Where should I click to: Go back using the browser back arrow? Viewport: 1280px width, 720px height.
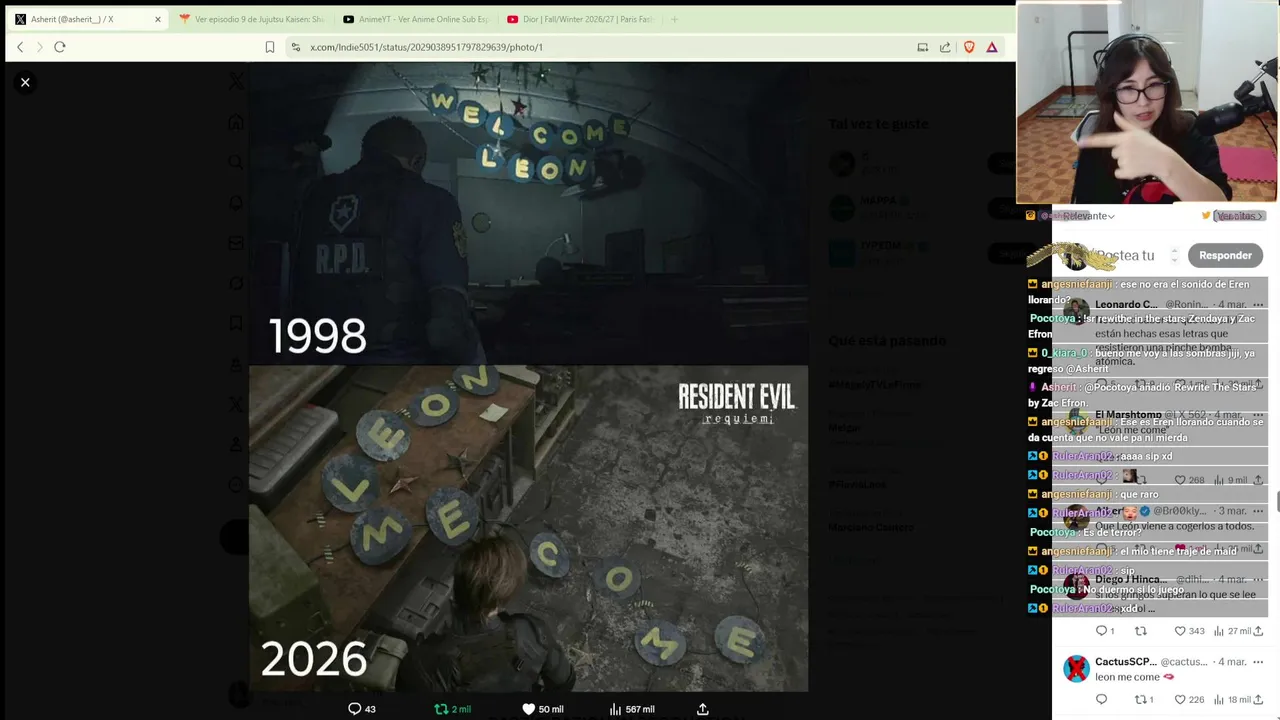pos(20,47)
